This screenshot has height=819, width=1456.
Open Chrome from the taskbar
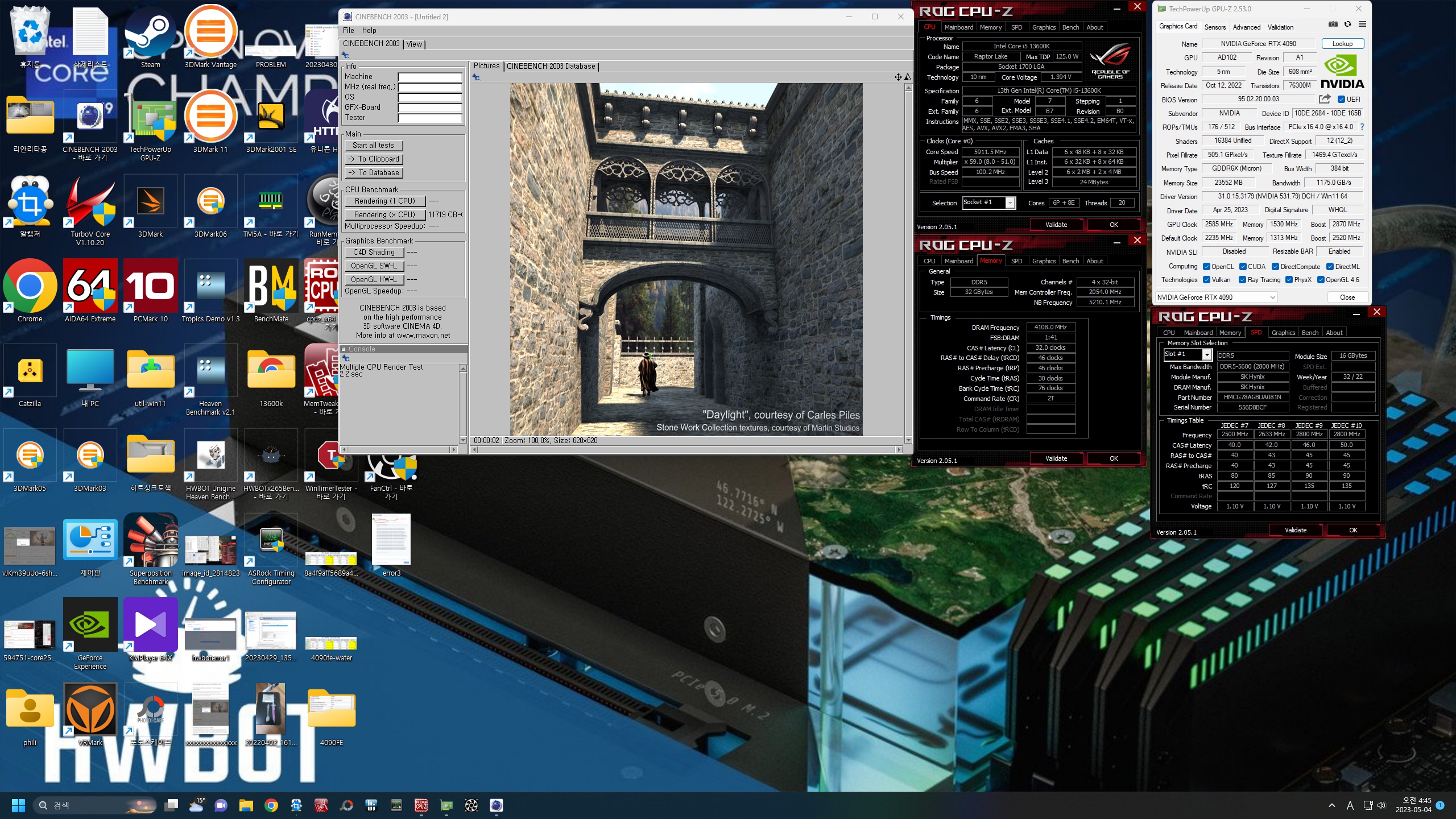click(271, 805)
